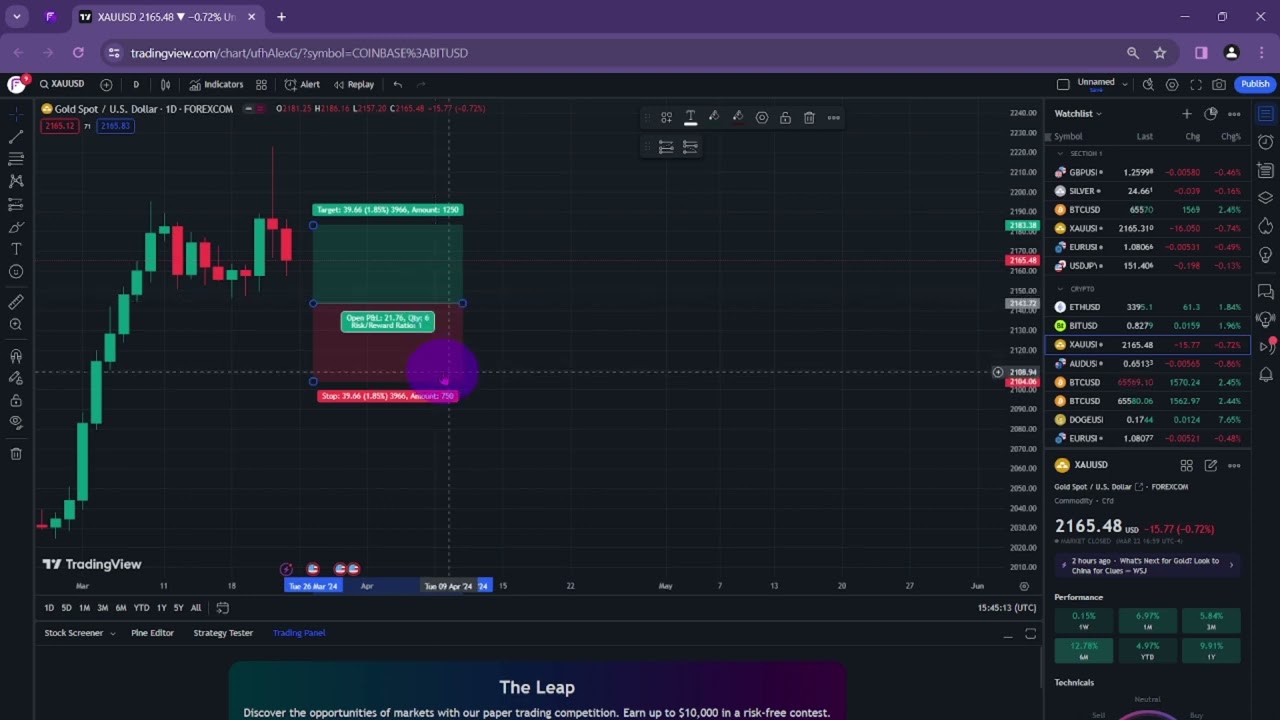1280x720 pixels.
Task: Open the Alerts panel clock icon
Action: coord(1265,142)
